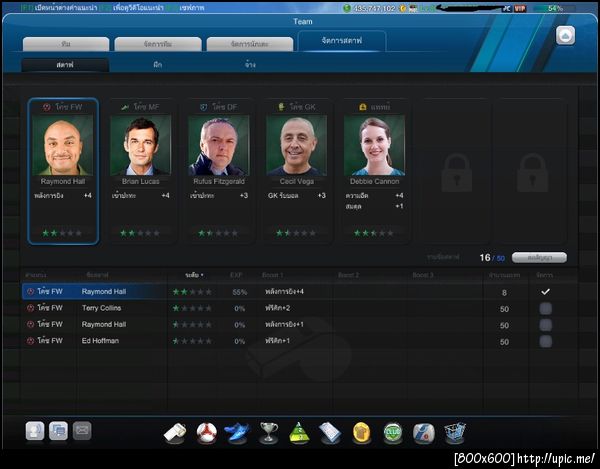The height and width of the screenshot is (469, 600).
Task: Select the Rufus Fitzgerald staff card
Action: 219,171
